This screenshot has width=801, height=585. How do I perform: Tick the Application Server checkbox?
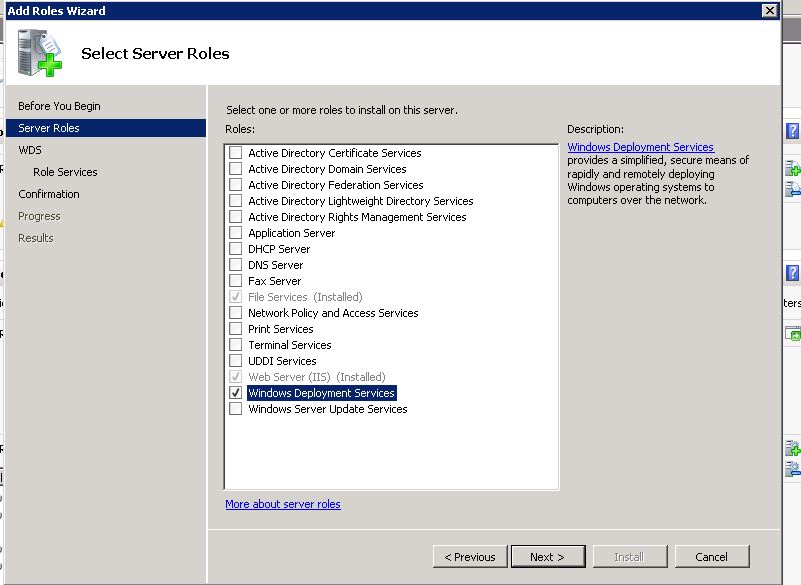pos(235,232)
